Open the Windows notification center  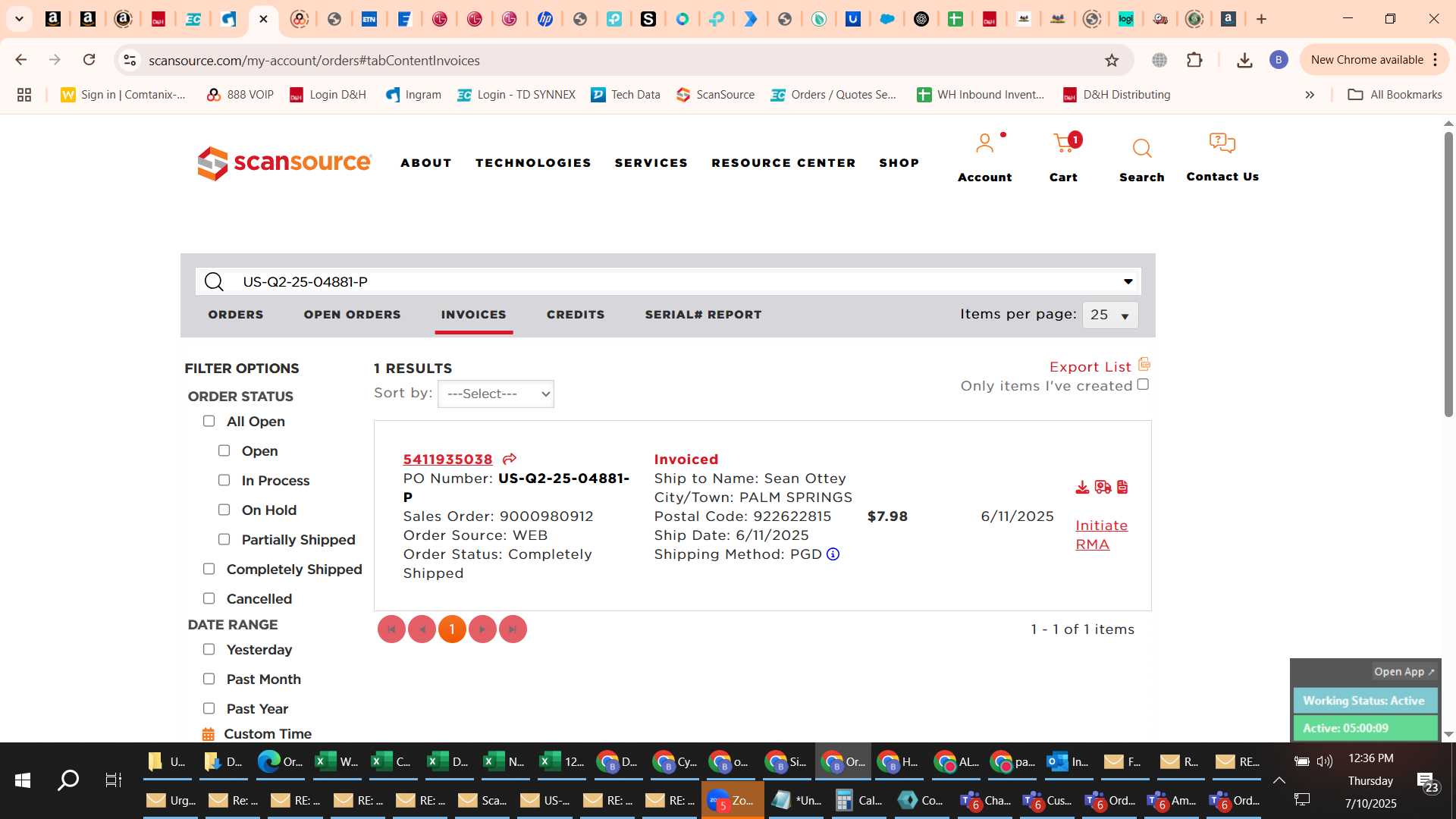point(1426,781)
